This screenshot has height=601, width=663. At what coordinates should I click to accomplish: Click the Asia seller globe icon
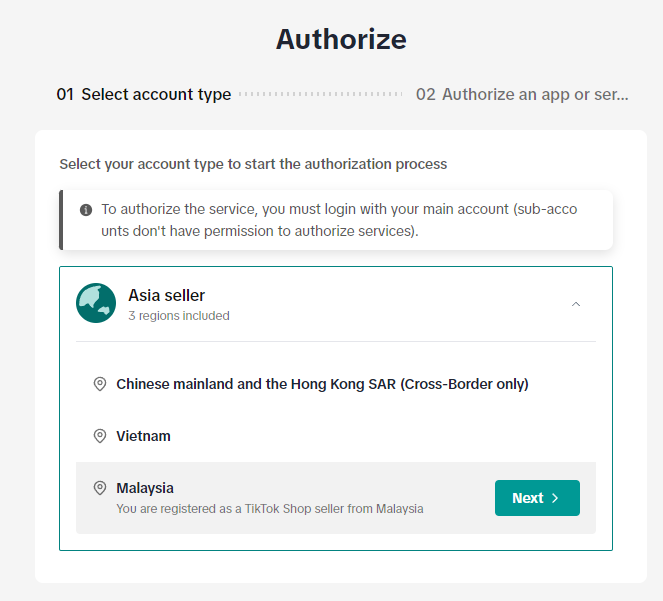(x=96, y=304)
